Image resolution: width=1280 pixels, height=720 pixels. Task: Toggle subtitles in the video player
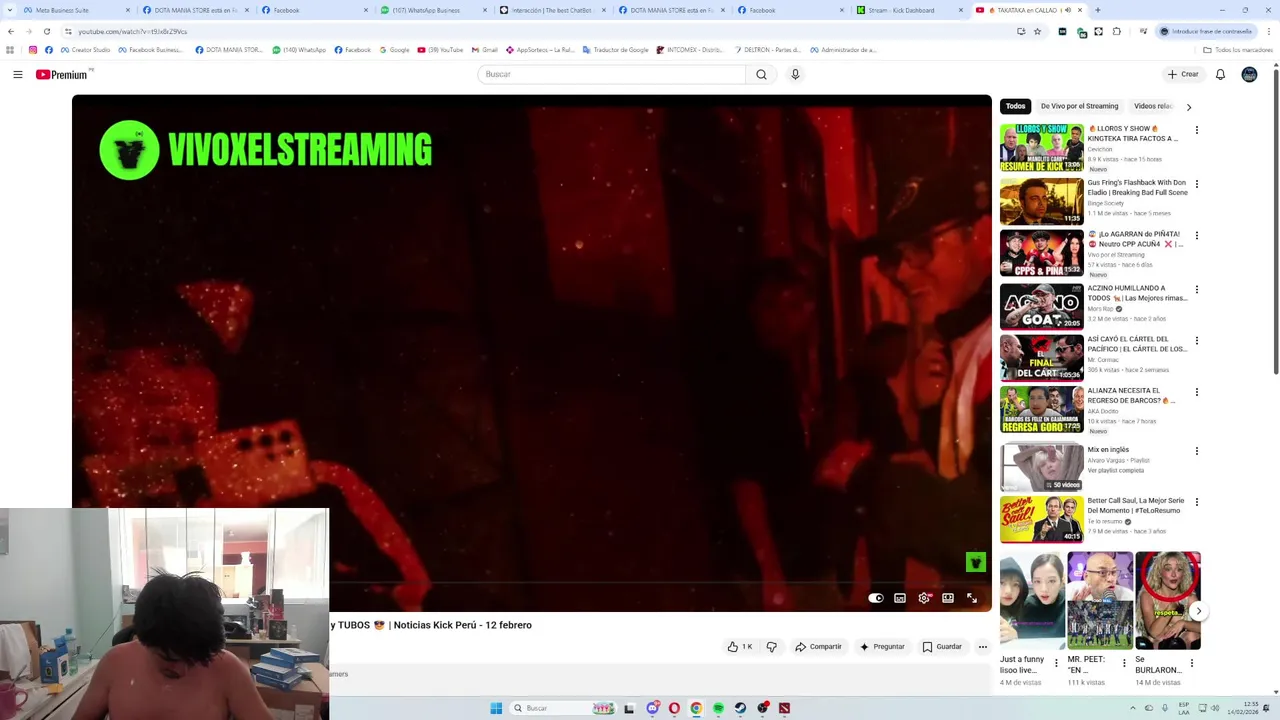point(900,598)
